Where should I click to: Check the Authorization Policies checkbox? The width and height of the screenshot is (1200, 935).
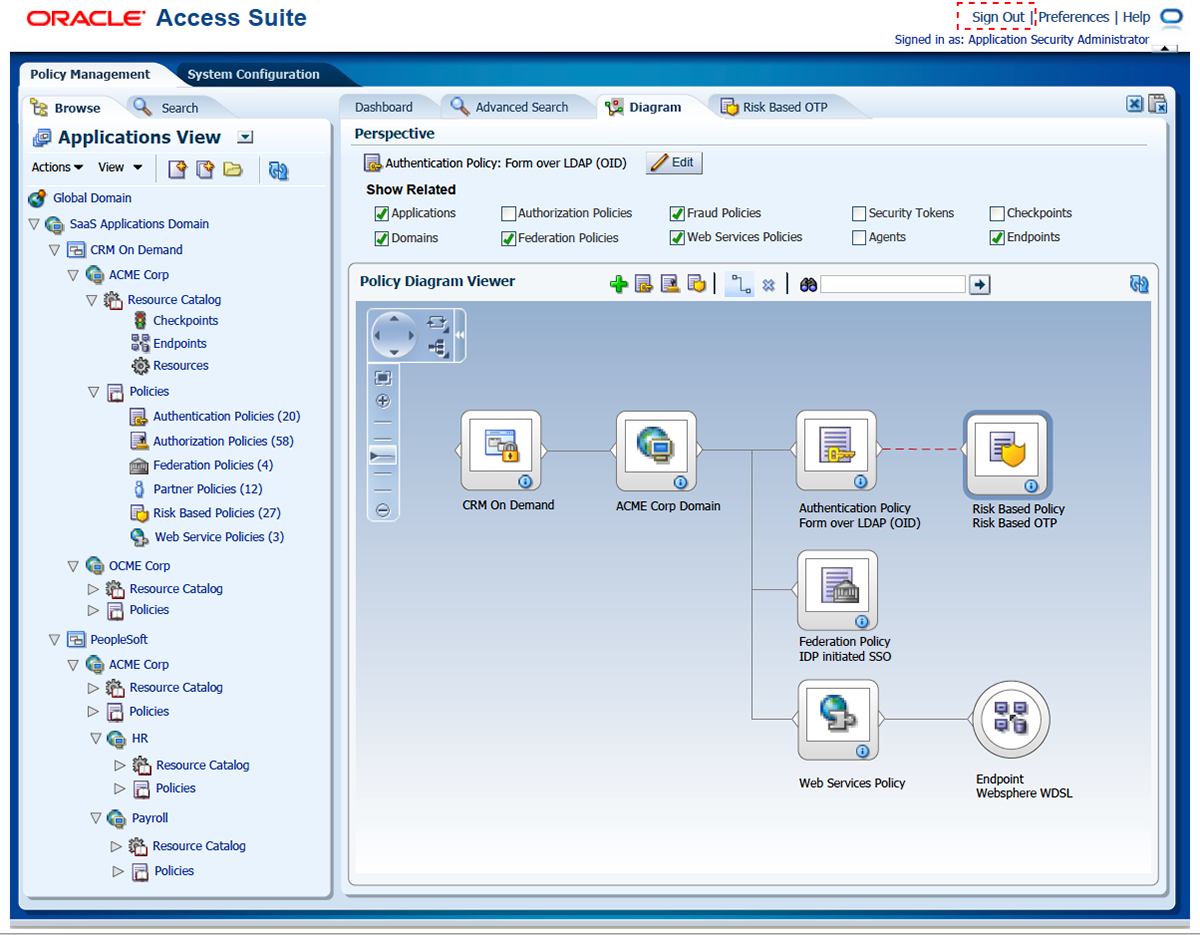click(508, 214)
